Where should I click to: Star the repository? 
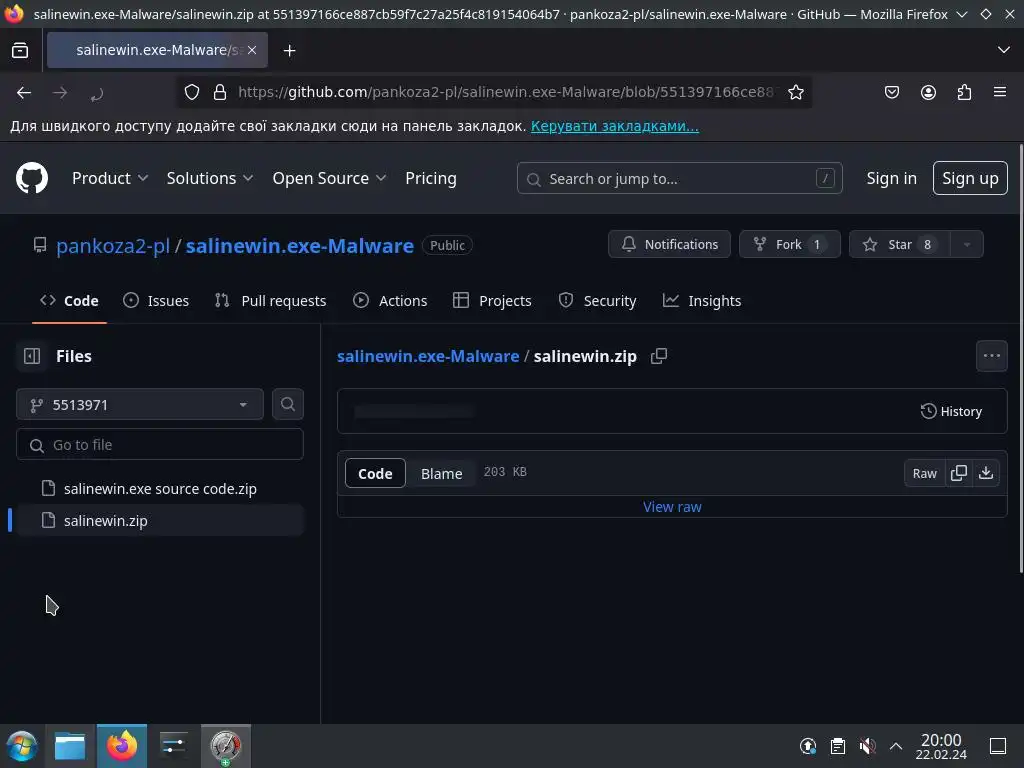(900, 244)
